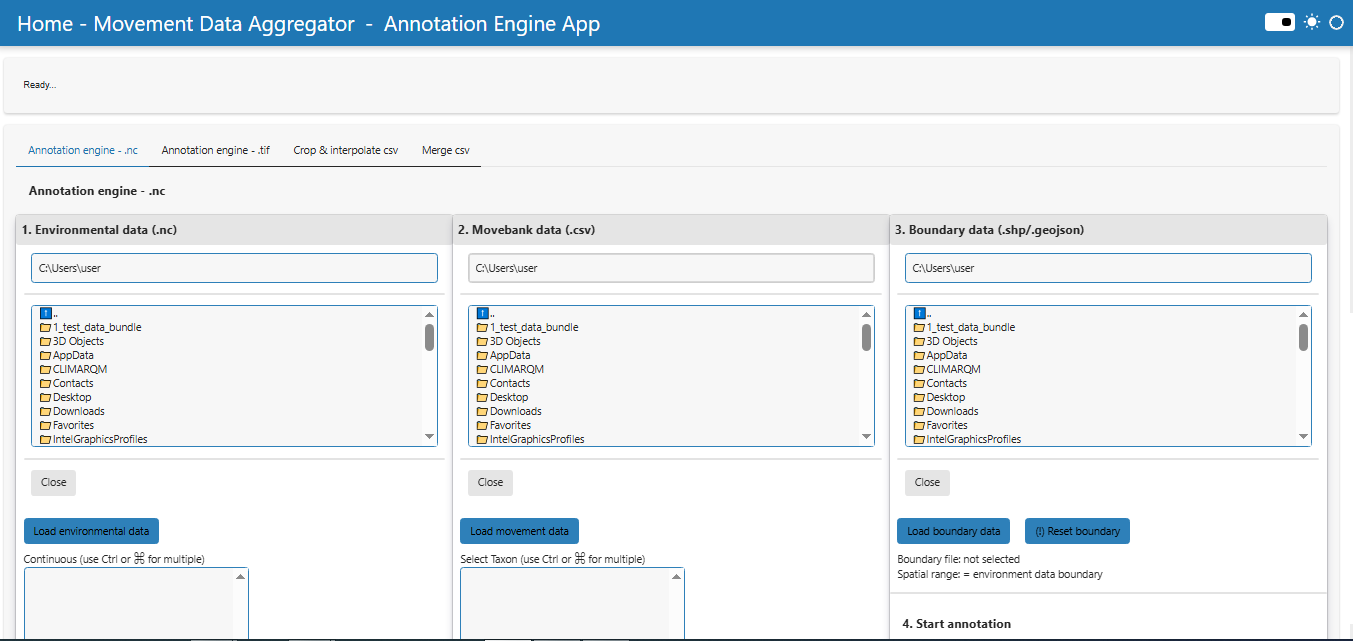This screenshot has width=1353, height=641.
Task: Click folder icon of Contacts in Environmental list
Action: pos(45,383)
